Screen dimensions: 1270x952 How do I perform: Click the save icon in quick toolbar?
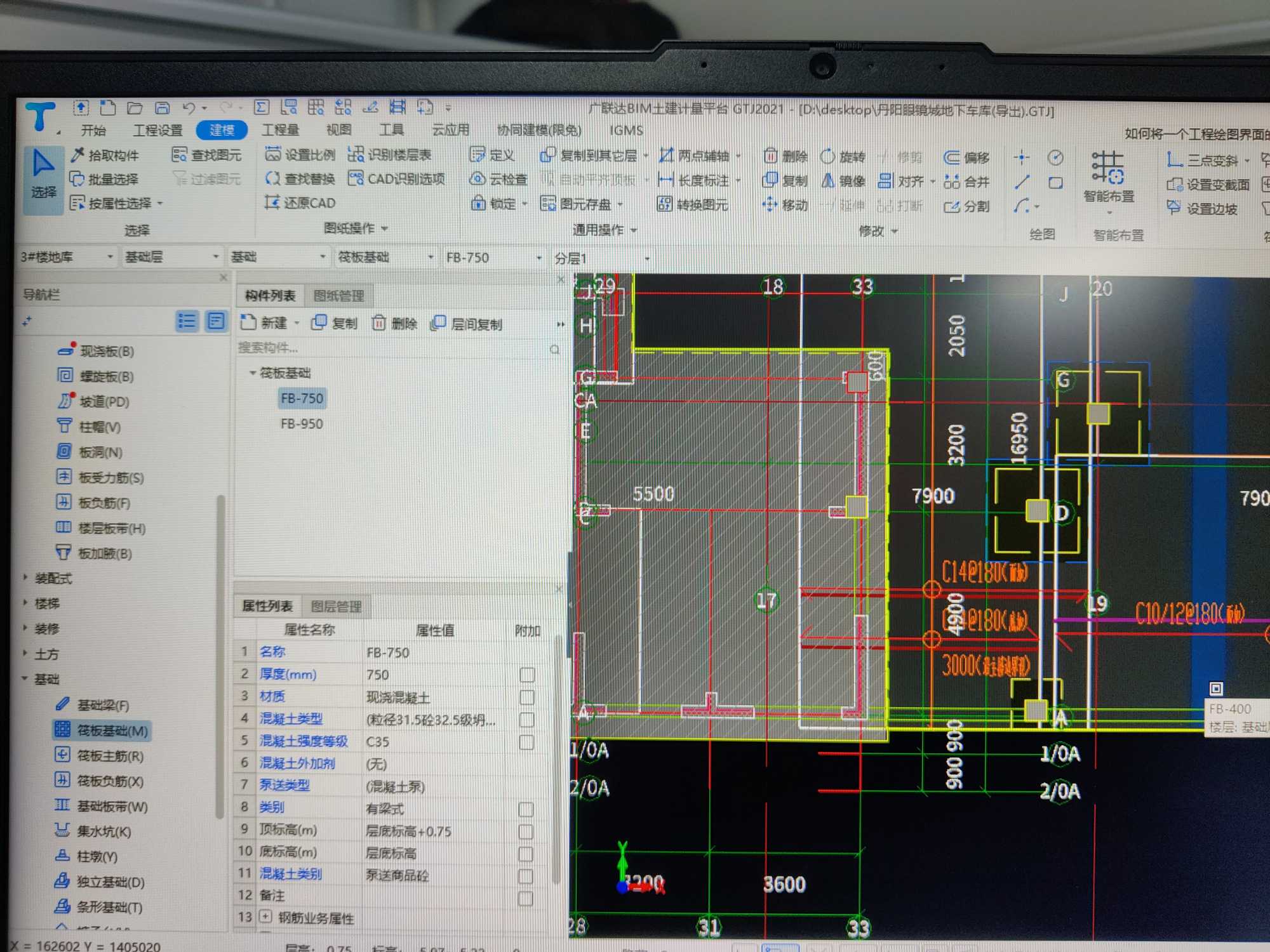click(x=163, y=108)
